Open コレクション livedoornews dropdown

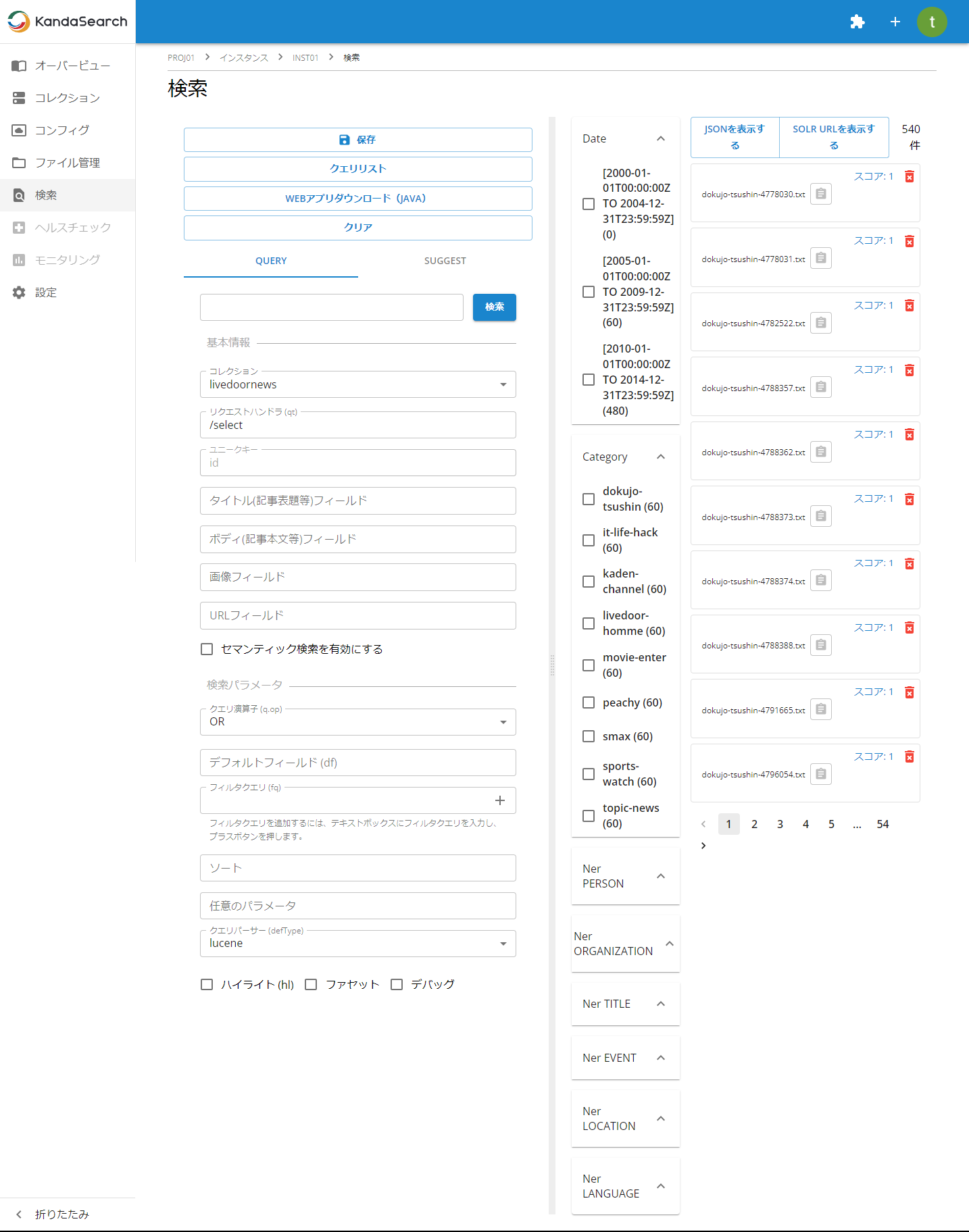point(358,384)
